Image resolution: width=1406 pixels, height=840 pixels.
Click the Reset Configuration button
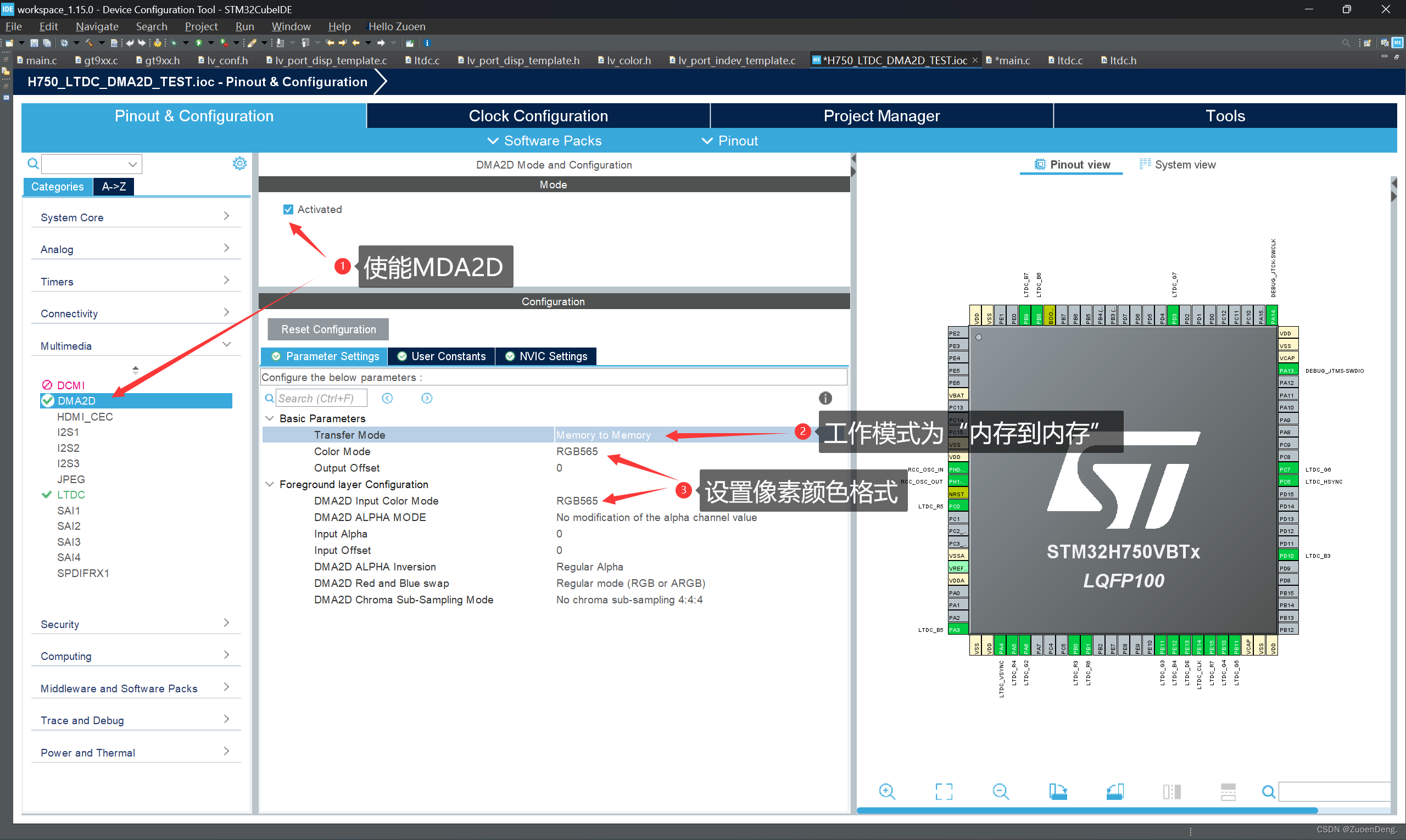(x=329, y=329)
